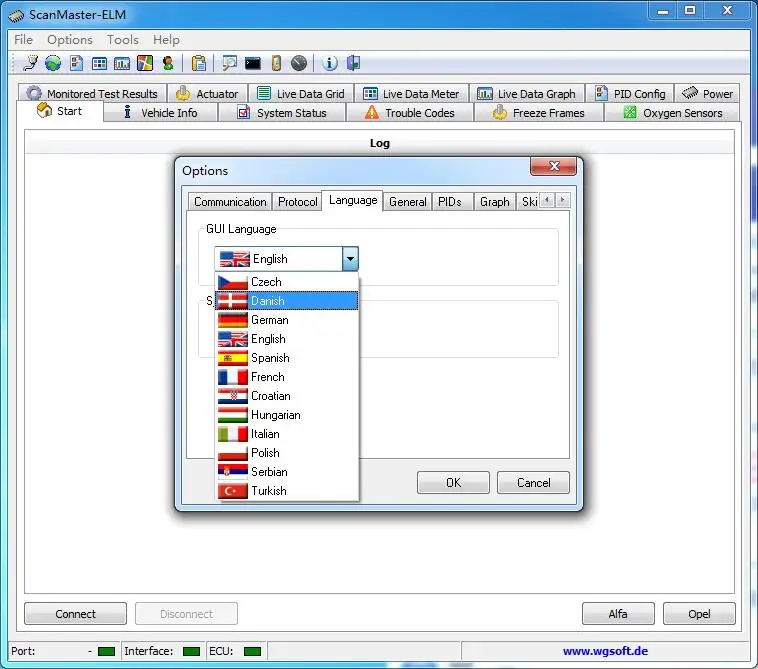Open the Options menu in menu bar
The image size is (758, 669).
(70, 40)
